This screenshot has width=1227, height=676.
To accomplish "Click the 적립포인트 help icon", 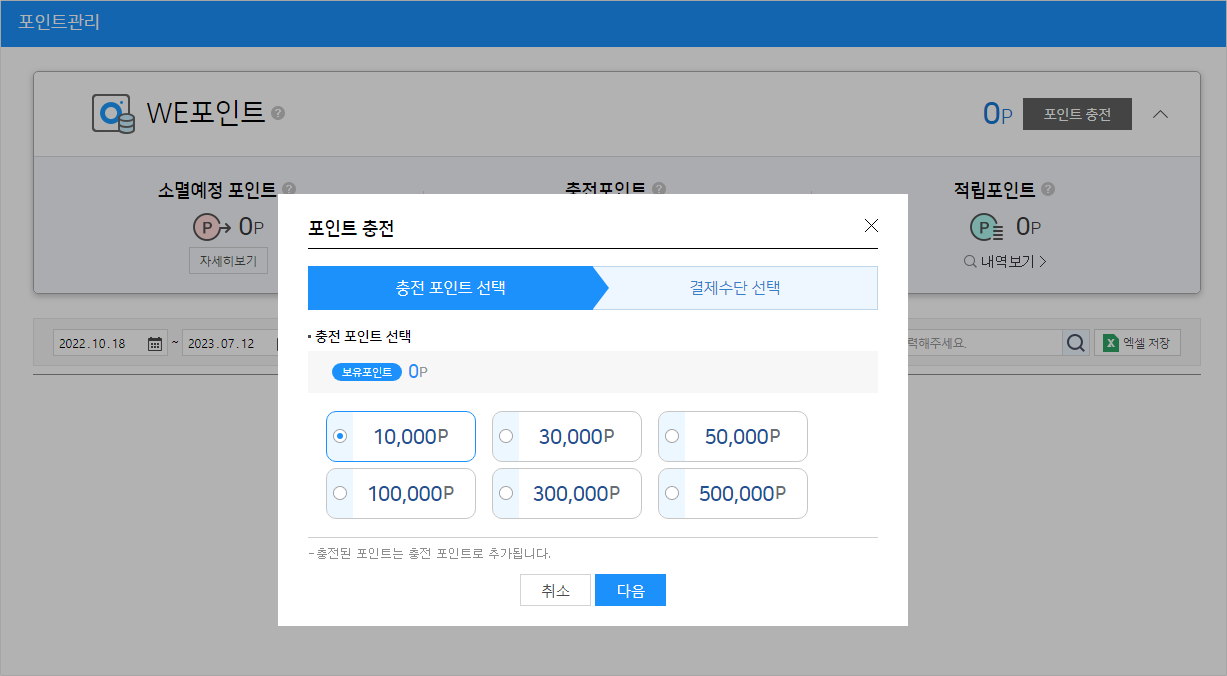I will [1047, 189].
